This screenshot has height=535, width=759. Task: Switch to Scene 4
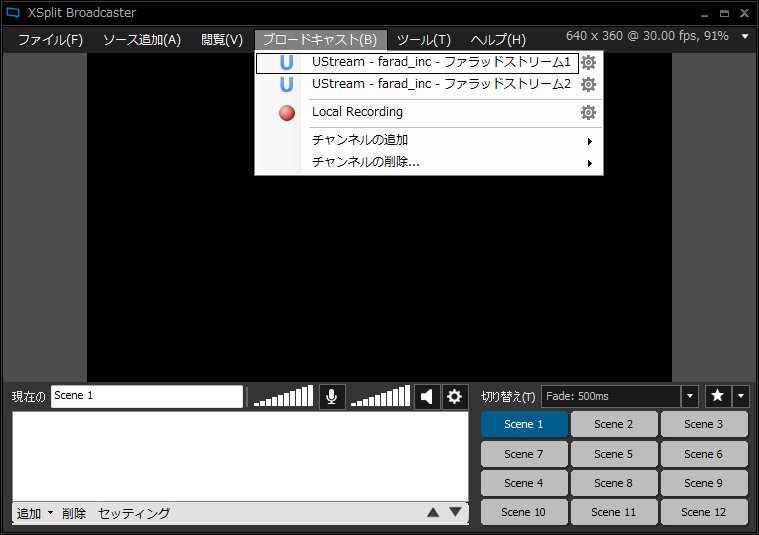524,483
